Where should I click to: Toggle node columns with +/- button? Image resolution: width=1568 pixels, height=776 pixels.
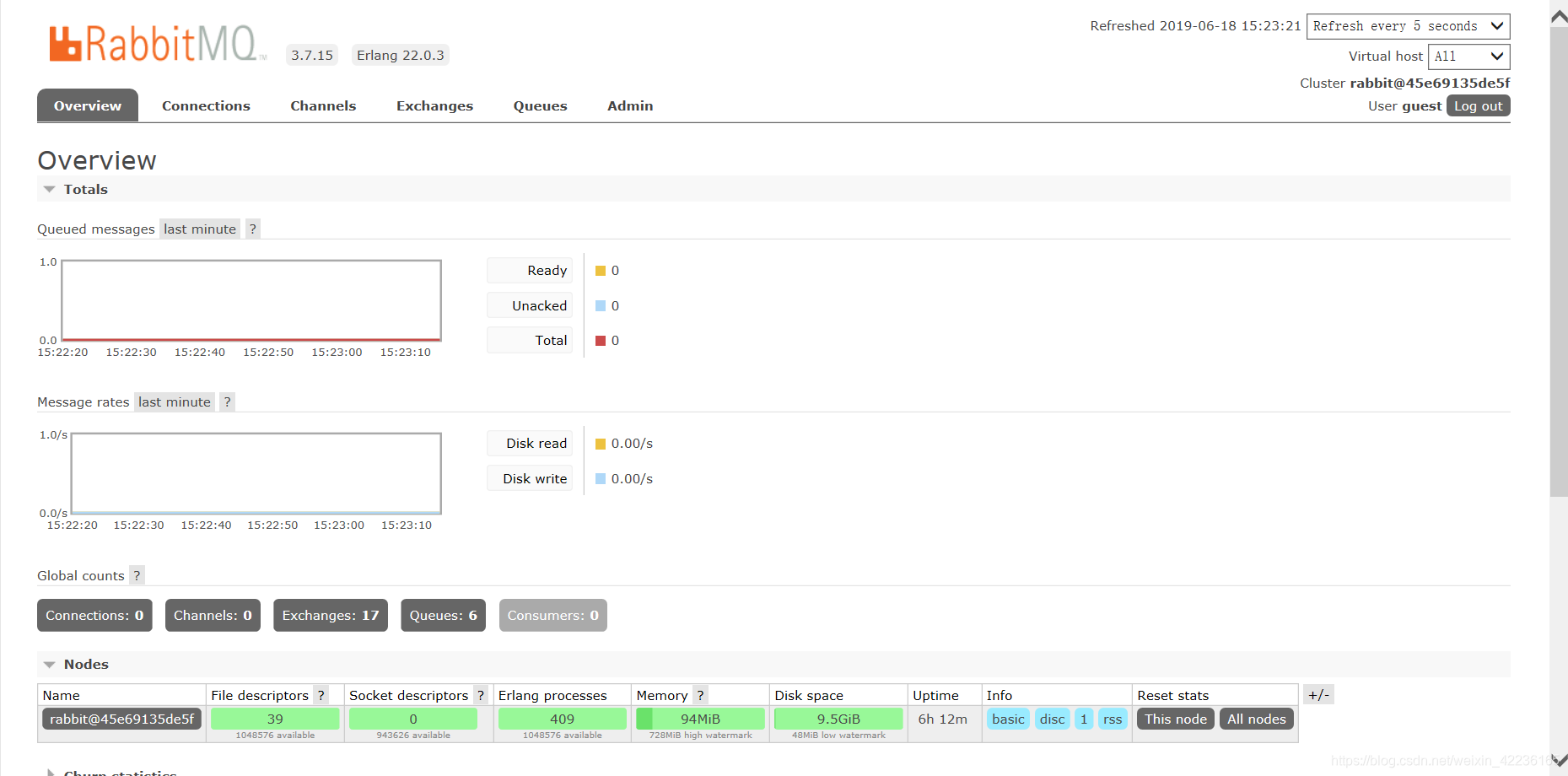pyautogui.click(x=1318, y=695)
